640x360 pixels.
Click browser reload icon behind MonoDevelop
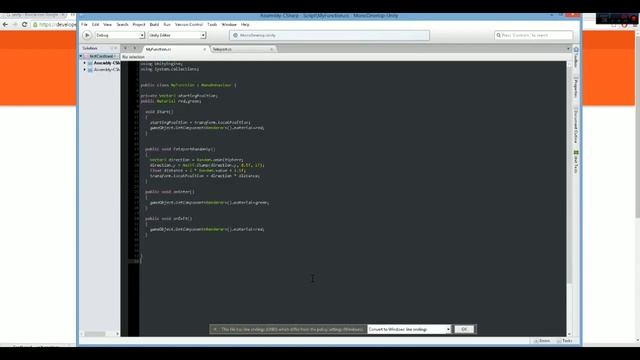[24, 24]
